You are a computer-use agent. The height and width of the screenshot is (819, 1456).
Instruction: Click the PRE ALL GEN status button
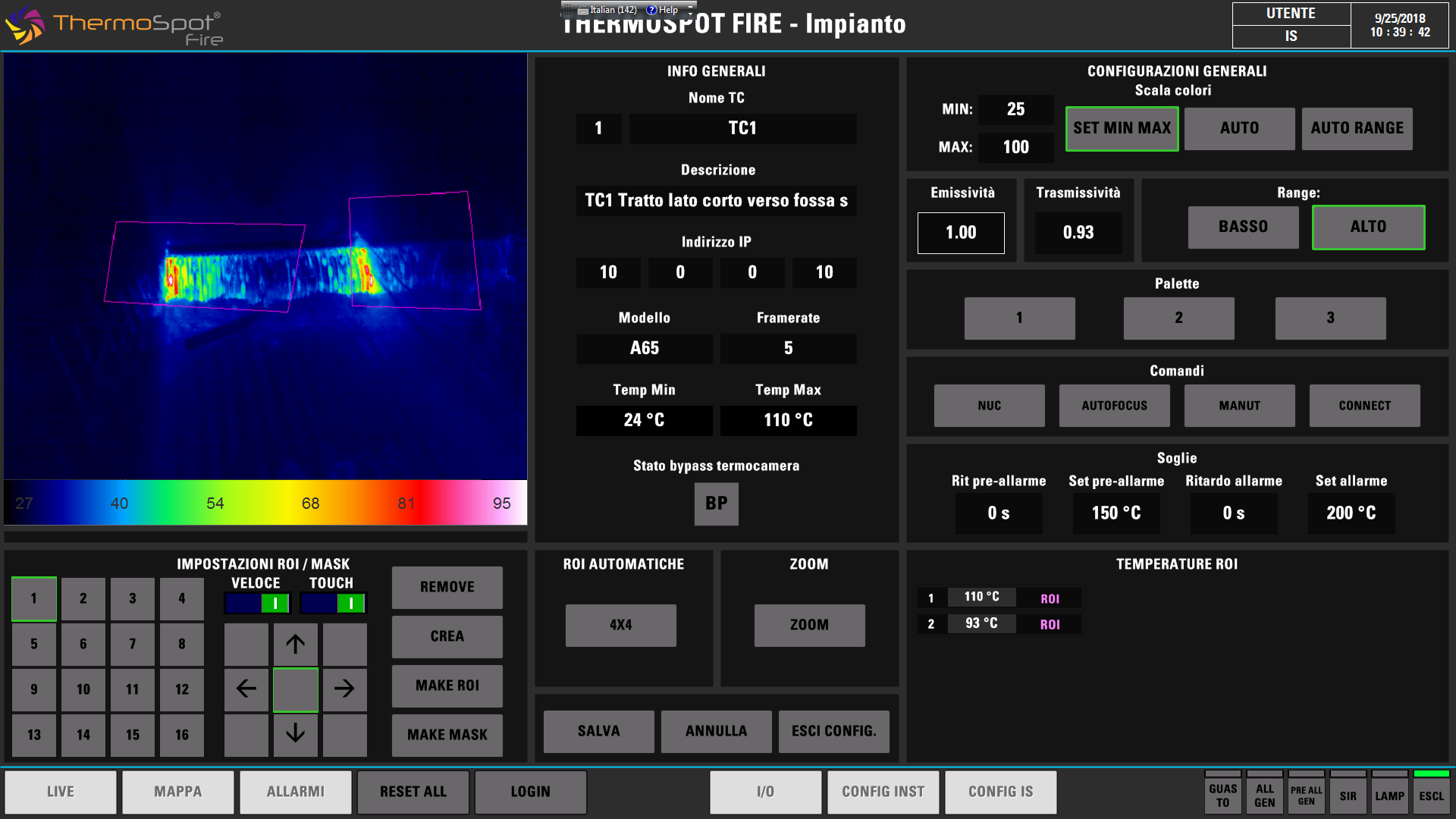(x=1306, y=792)
